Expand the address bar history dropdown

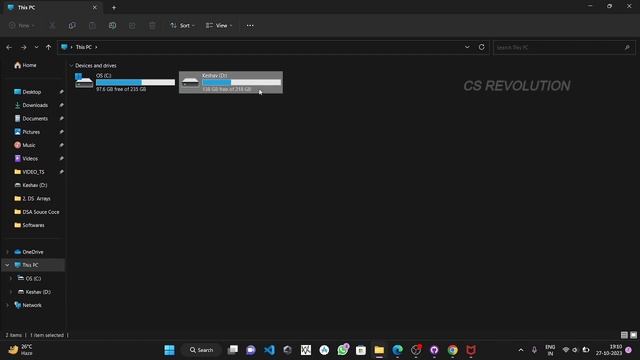[467, 47]
